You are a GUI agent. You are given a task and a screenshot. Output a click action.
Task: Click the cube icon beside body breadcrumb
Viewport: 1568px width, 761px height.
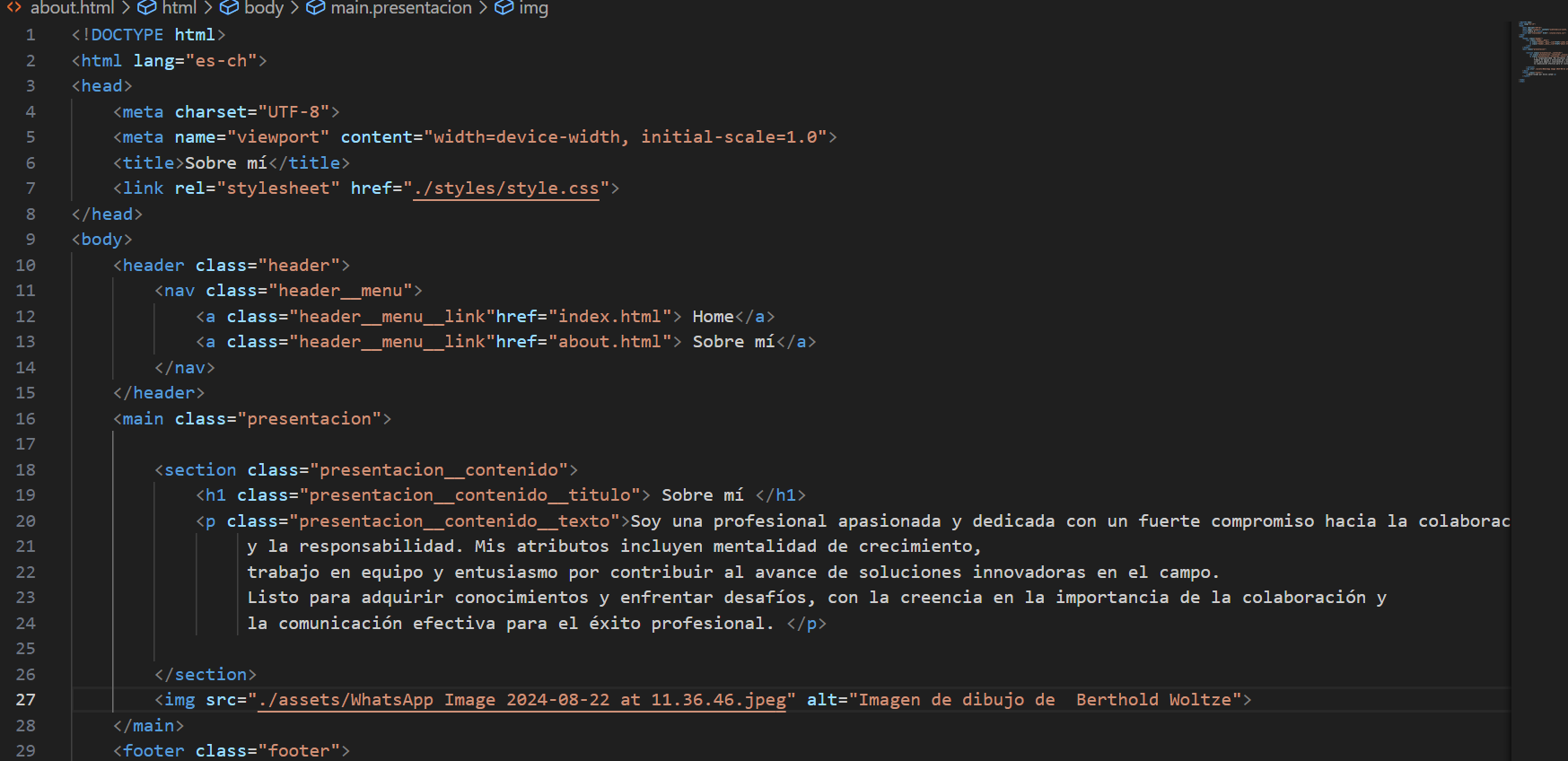[229, 7]
